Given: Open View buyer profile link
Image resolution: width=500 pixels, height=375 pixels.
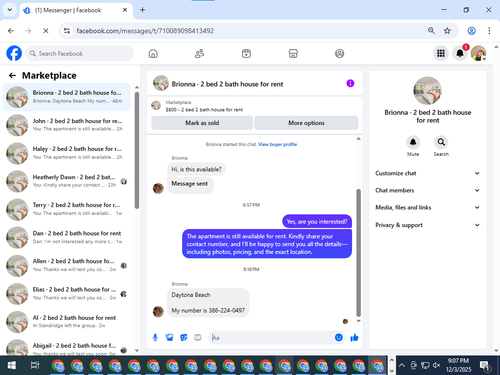Looking at the screenshot, I should point(277,144).
